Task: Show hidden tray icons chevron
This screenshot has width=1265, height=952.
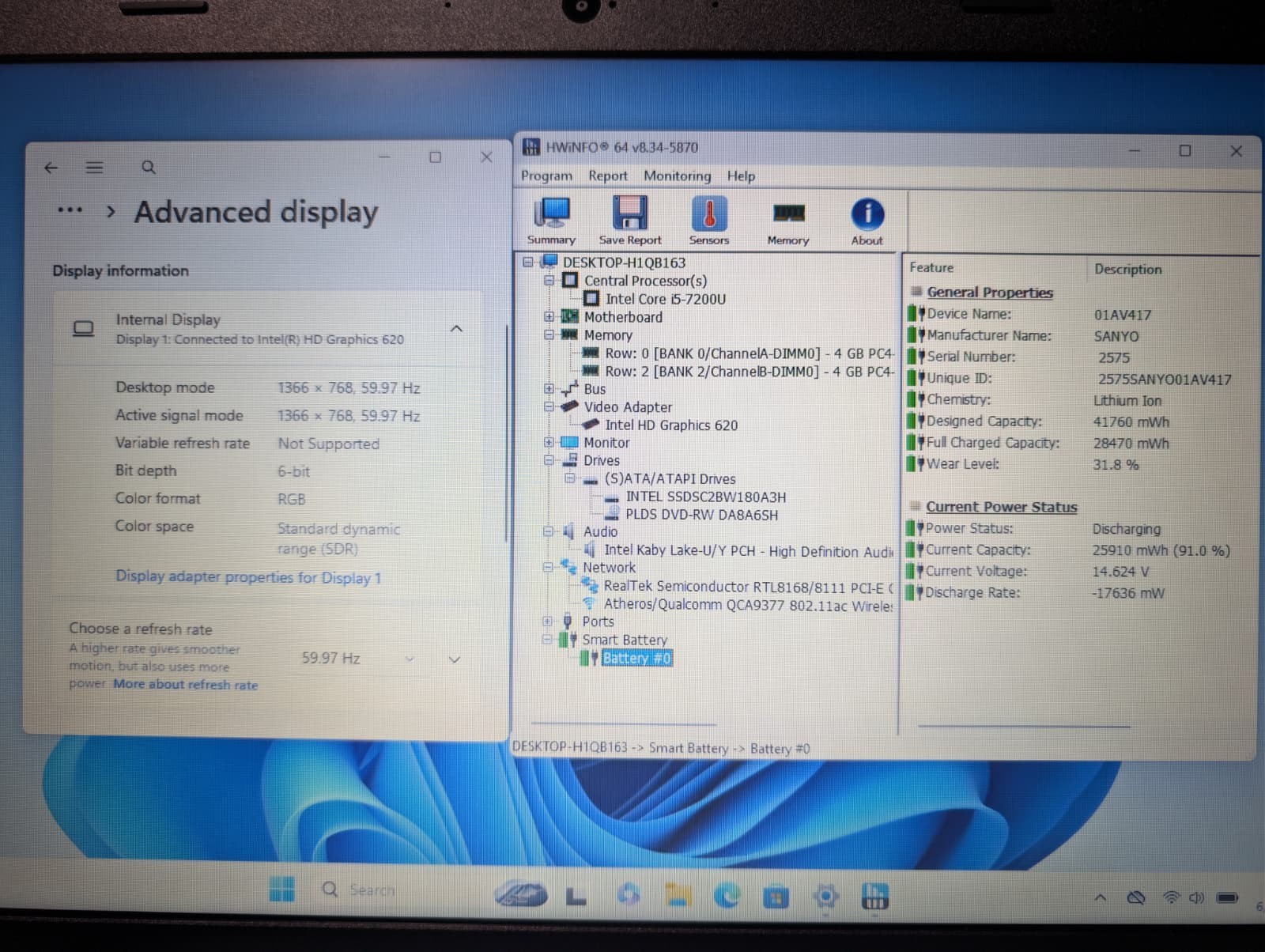Action: [1100, 897]
